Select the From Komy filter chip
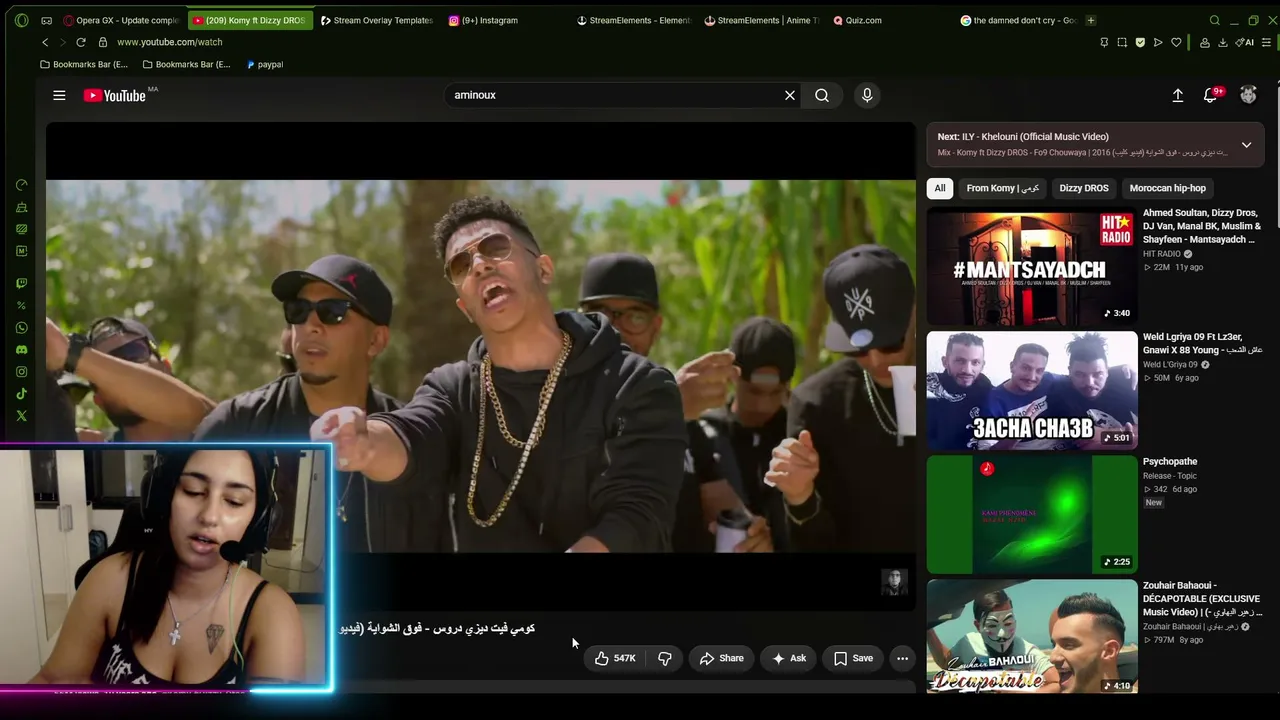The height and width of the screenshot is (720, 1280). [x=1003, y=188]
